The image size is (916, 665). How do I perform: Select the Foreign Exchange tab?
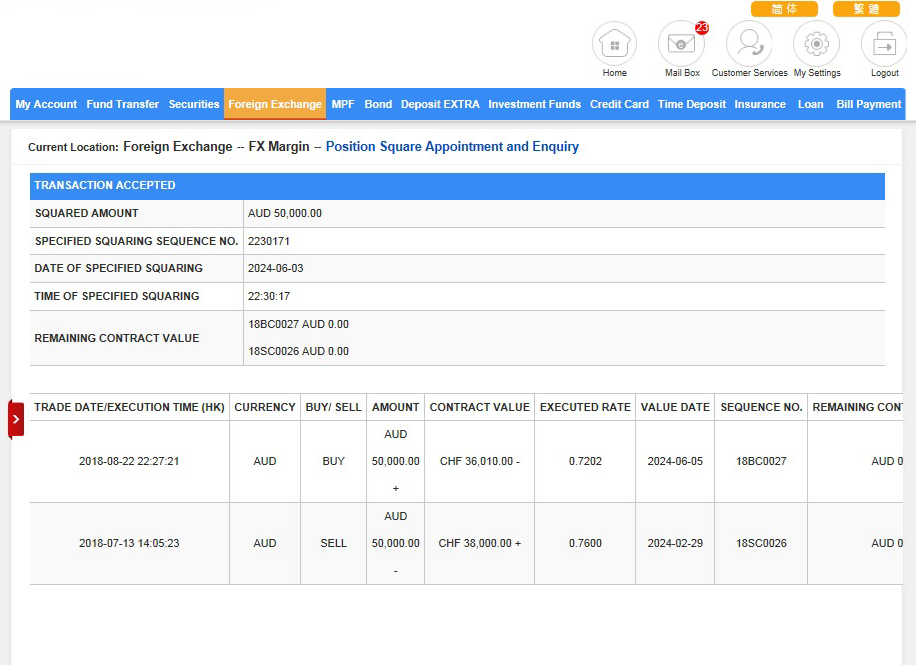275,104
